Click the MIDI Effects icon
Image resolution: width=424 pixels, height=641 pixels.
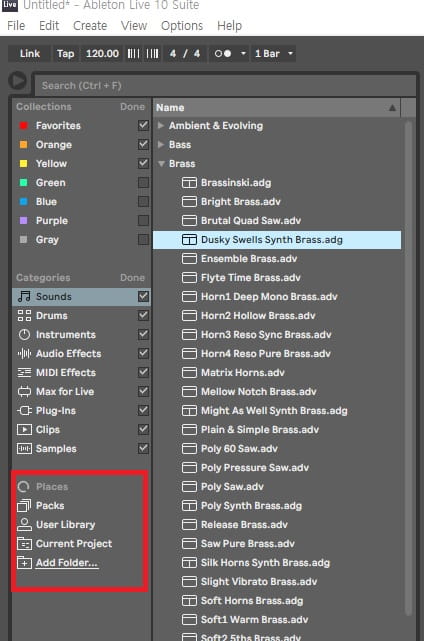tap(24, 372)
